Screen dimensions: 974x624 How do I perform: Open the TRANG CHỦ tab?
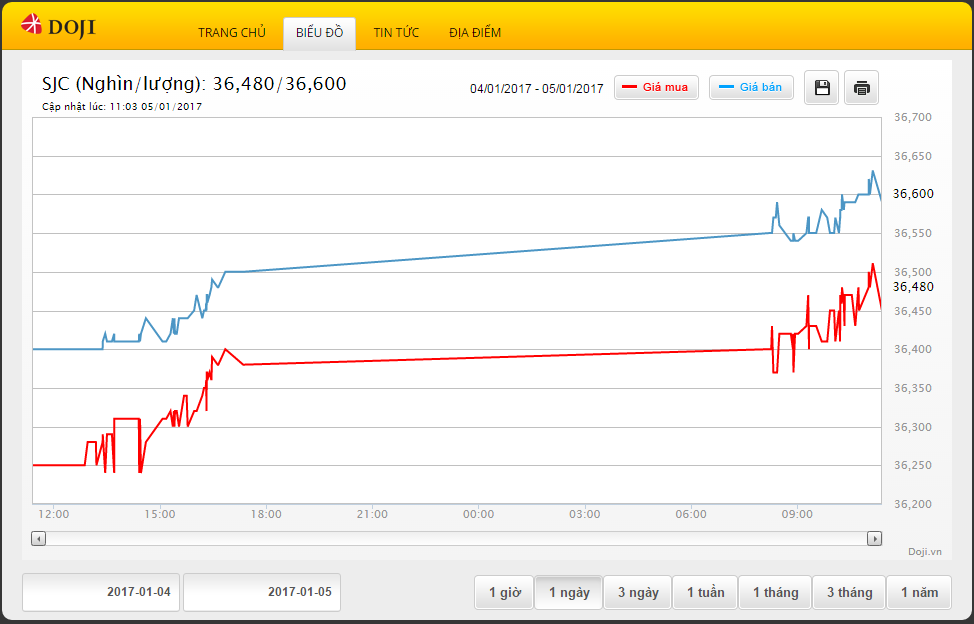click(x=232, y=33)
